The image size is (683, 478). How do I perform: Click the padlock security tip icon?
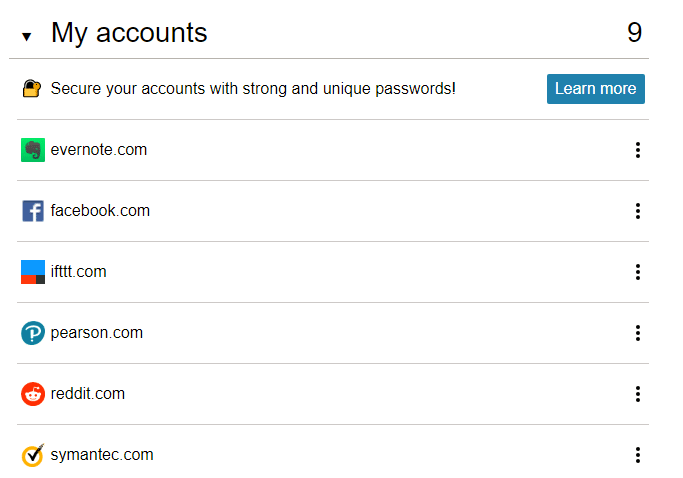pyautogui.click(x=32, y=88)
